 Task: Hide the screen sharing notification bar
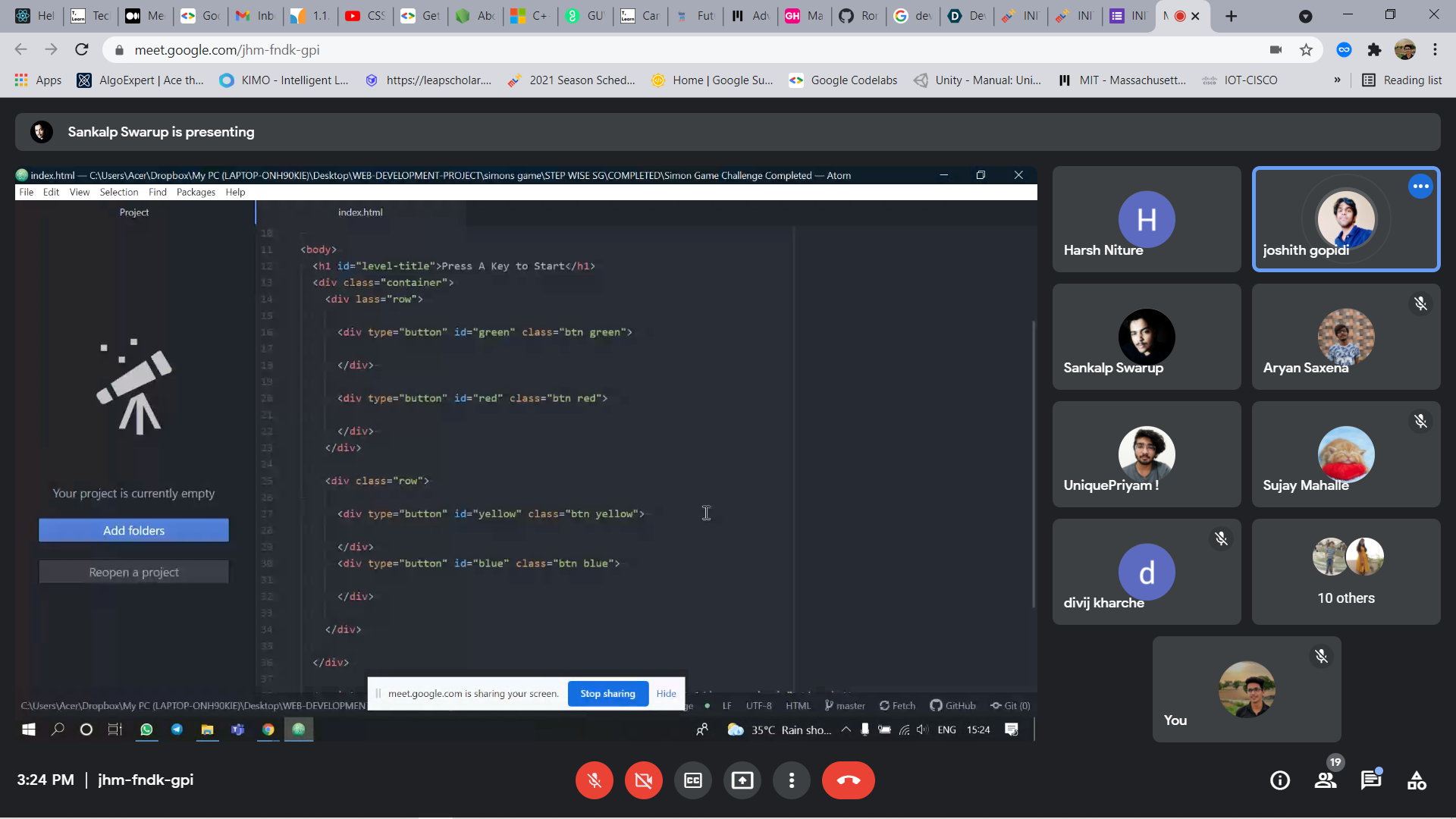pos(666,694)
